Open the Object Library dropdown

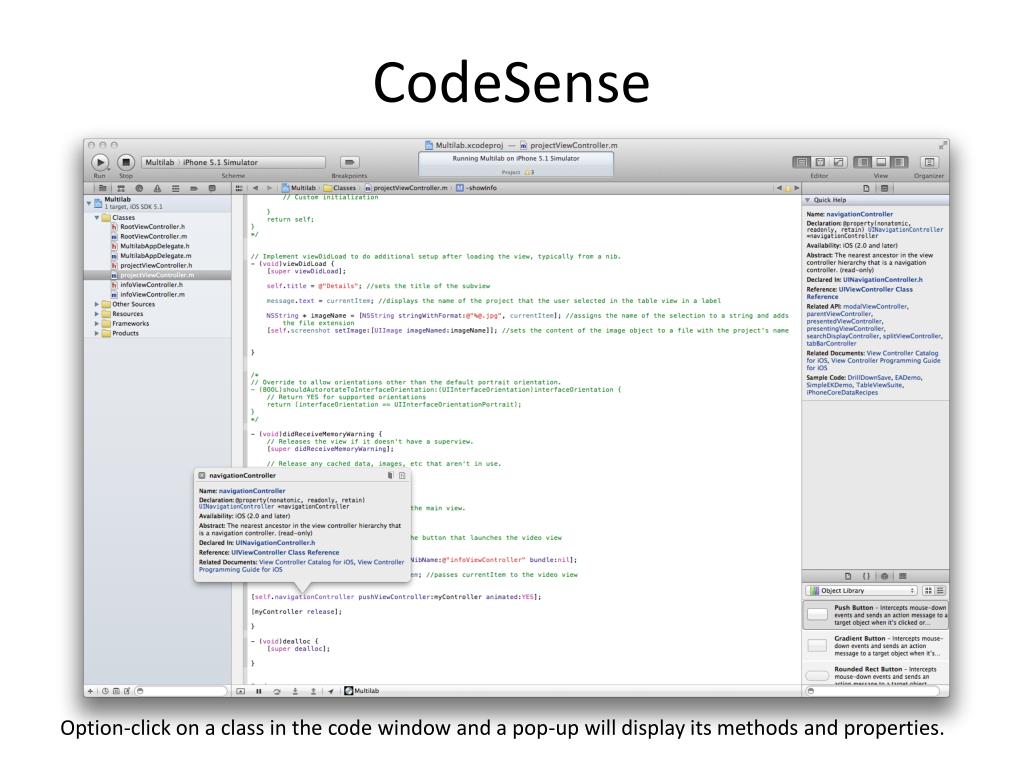tap(861, 590)
